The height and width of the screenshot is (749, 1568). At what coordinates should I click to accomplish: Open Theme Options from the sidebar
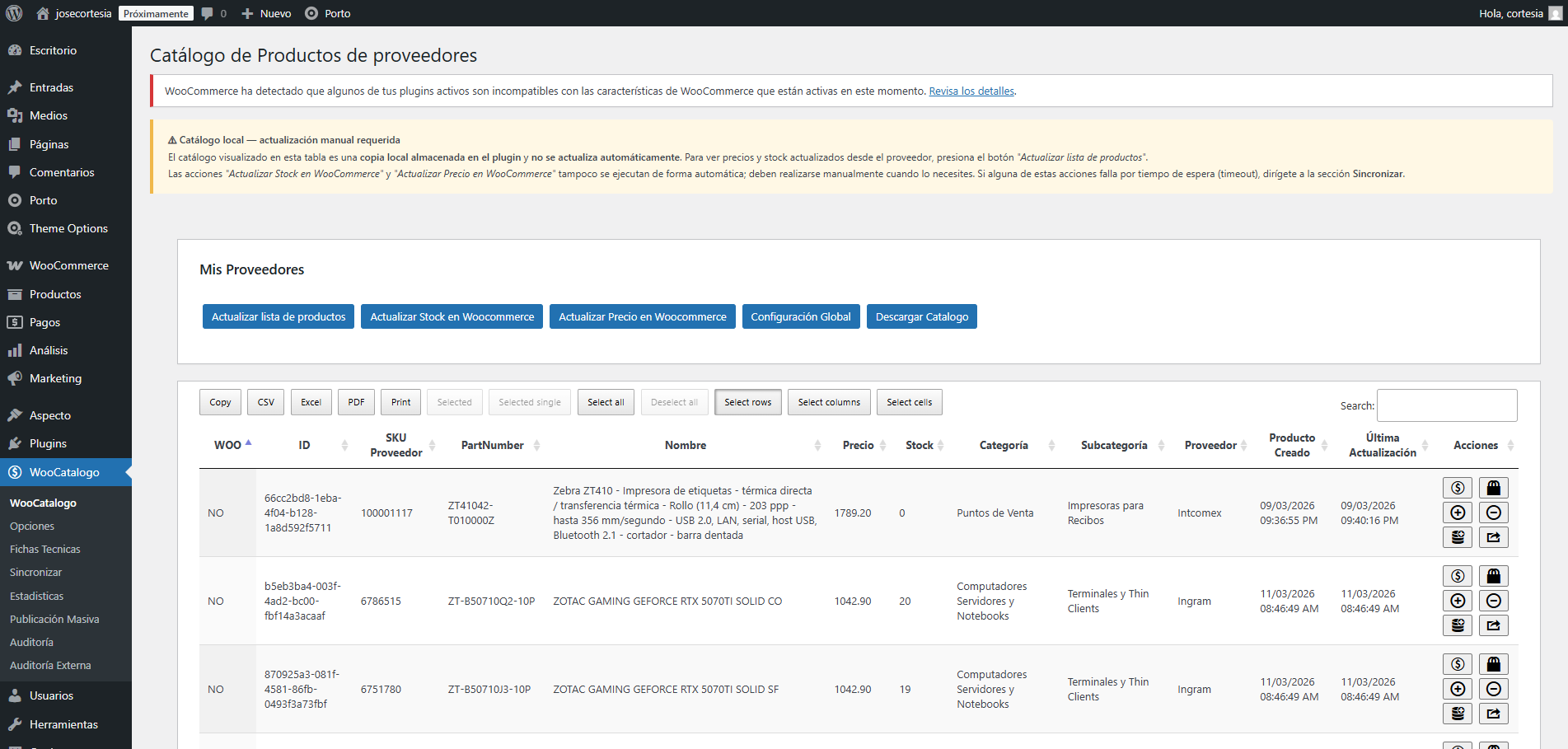coord(68,228)
